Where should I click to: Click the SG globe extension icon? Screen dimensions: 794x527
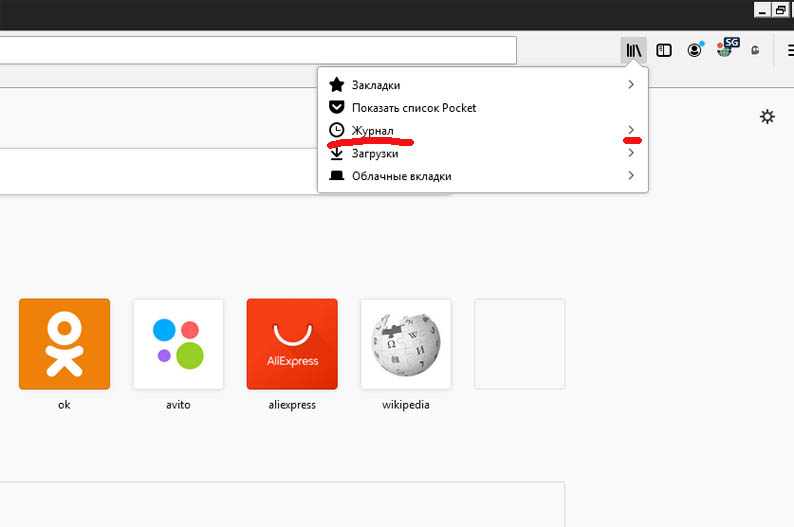[727, 48]
